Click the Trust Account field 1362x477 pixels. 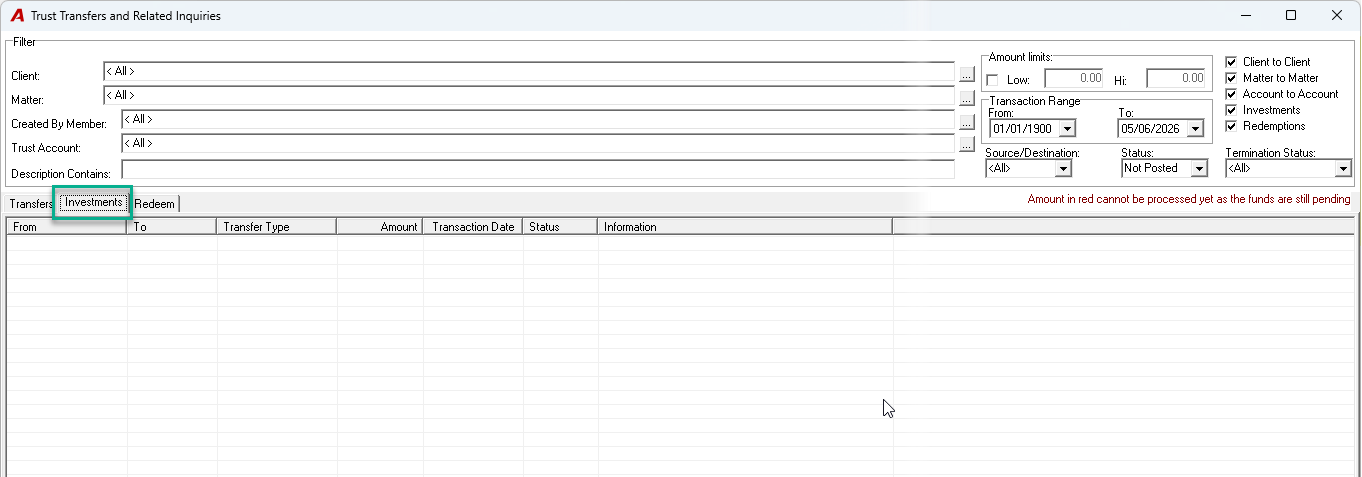(x=538, y=144)
